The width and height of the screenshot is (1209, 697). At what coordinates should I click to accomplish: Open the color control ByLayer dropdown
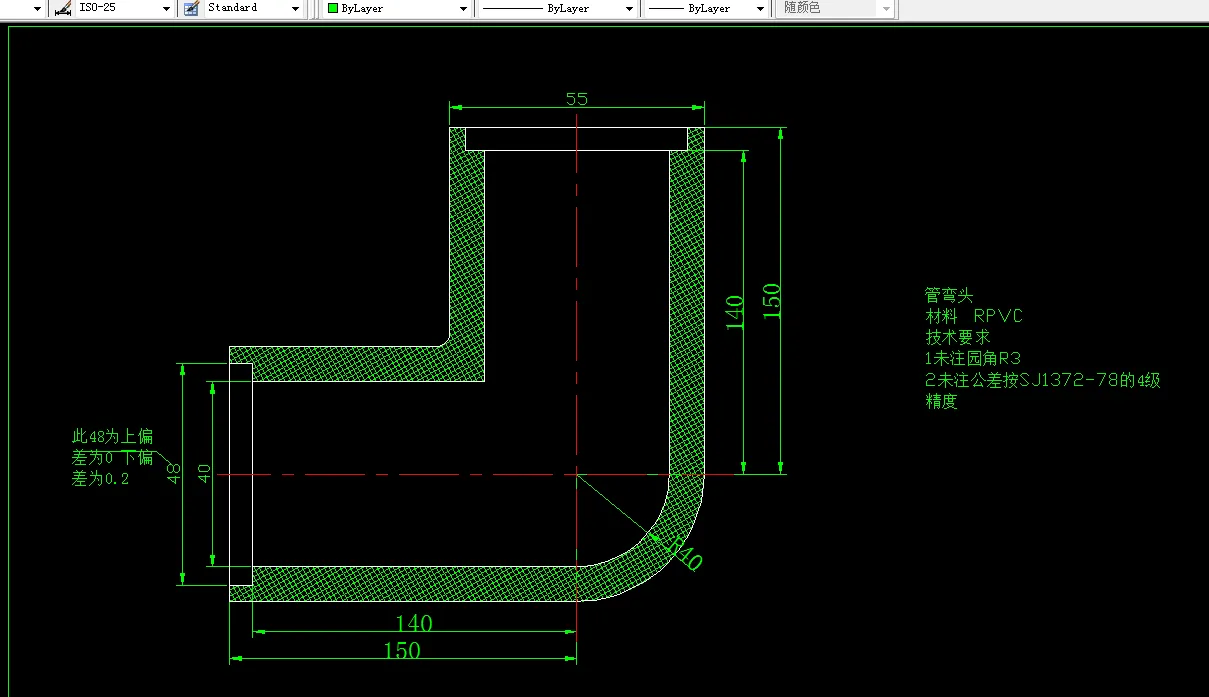point(464,8)
